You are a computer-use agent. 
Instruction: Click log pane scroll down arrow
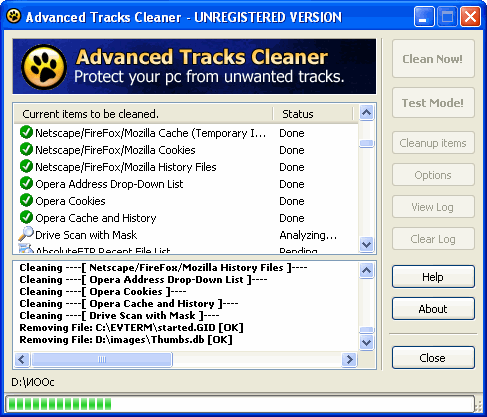point(367,342)
